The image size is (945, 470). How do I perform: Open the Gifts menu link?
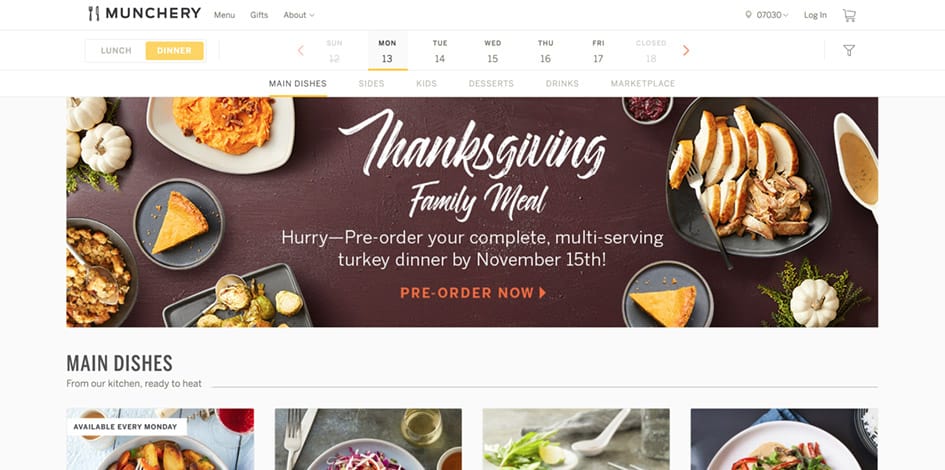259,15
